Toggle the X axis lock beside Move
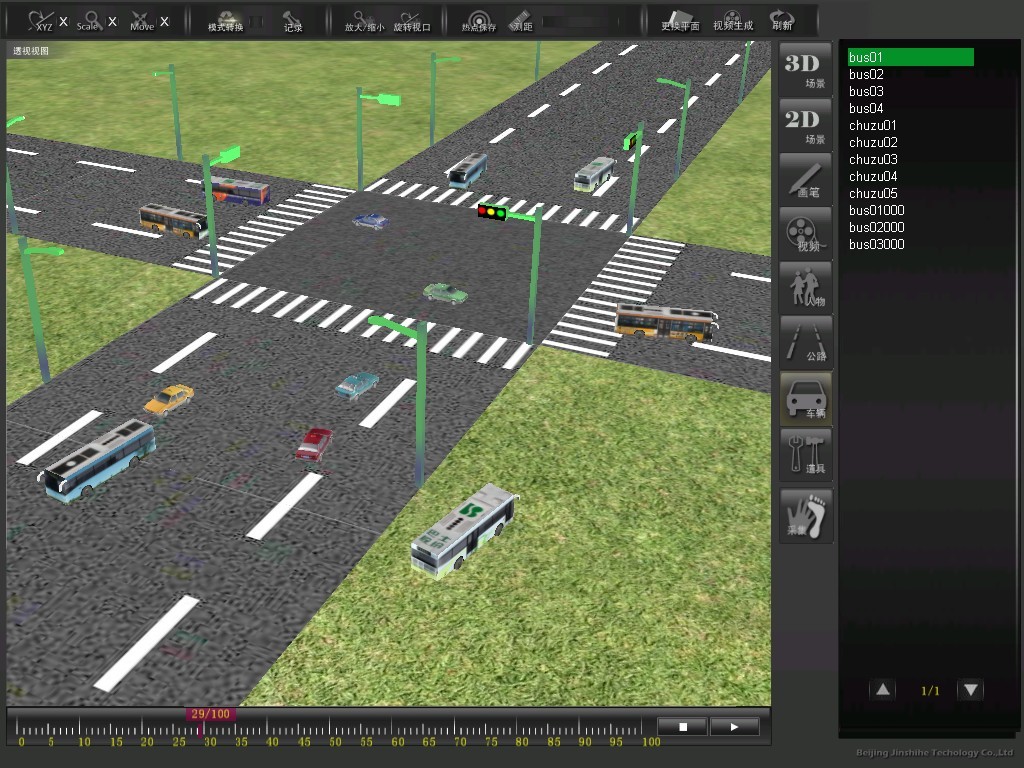1024x768 pixels. point(165,22)
